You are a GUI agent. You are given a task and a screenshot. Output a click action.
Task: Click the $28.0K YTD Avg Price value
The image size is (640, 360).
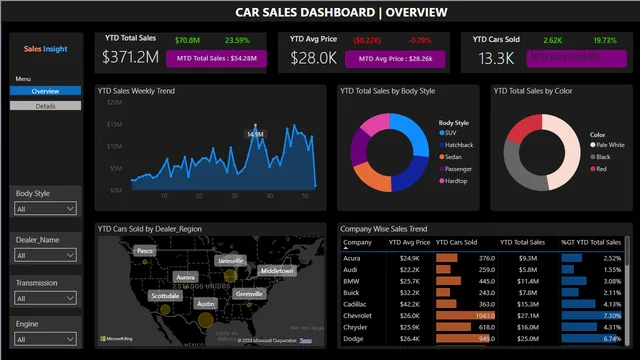(x=313, y=58)
